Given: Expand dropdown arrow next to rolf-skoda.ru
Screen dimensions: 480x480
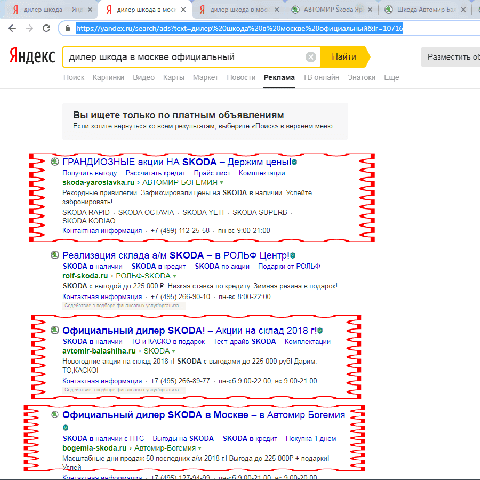Looking at the screenshot, I should point(174,276).
